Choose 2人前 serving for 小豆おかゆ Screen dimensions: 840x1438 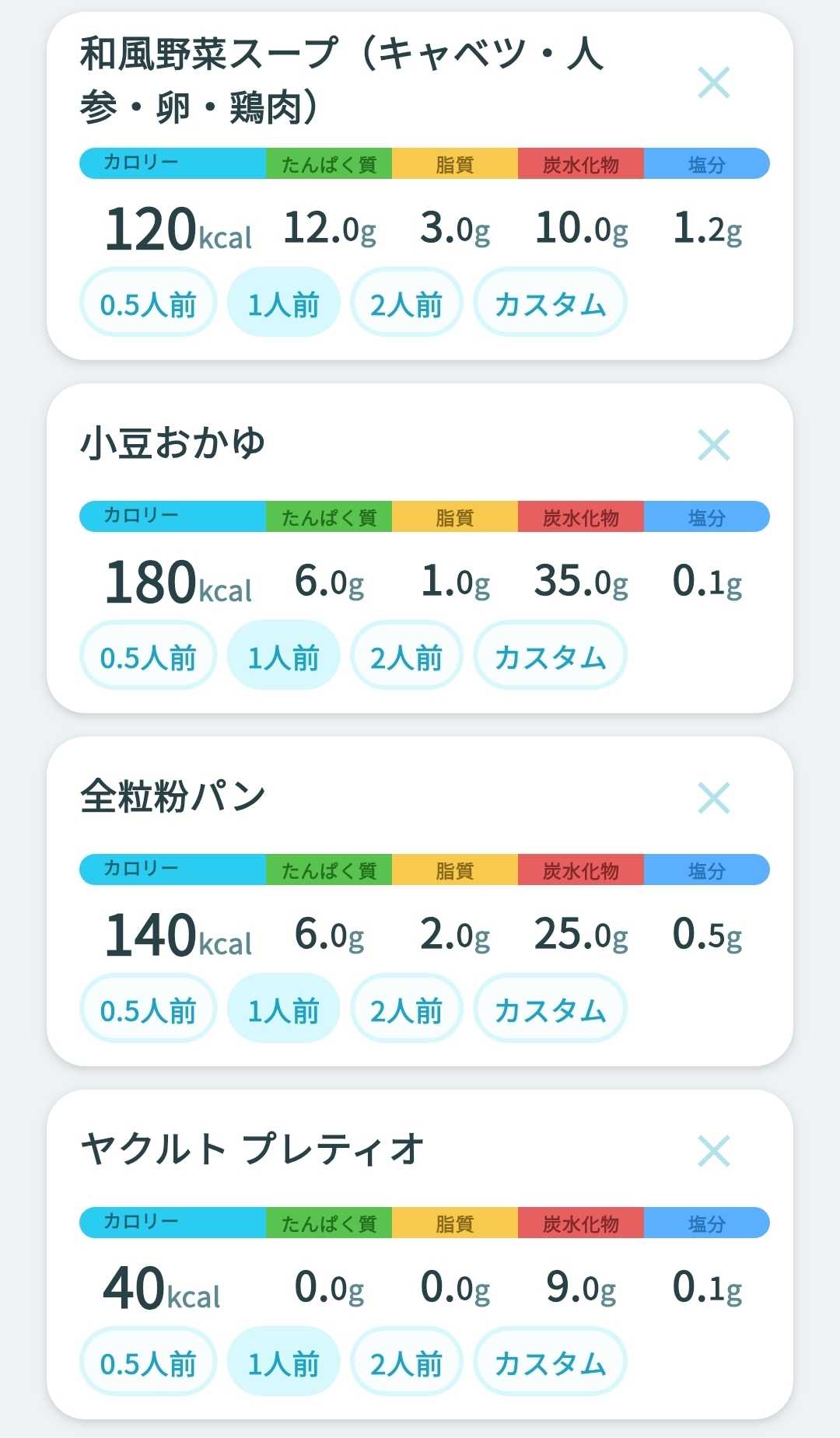pos(407,656)
